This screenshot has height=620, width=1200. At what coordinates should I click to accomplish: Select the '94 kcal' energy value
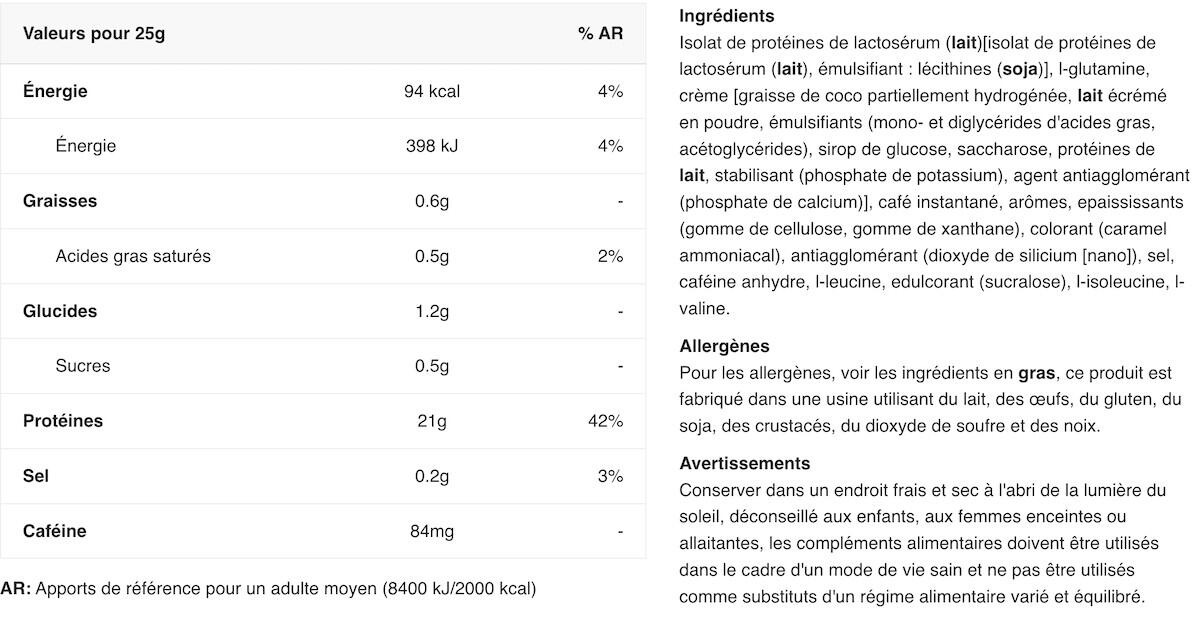pyautogui.click(x=432, y=91)
